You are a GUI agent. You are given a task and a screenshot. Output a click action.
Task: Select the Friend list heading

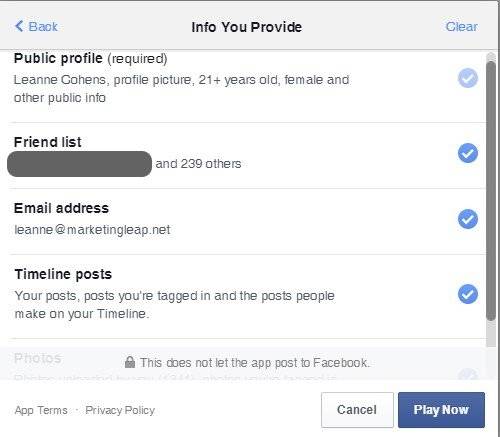pyautogui.click(x=48, y=142)
